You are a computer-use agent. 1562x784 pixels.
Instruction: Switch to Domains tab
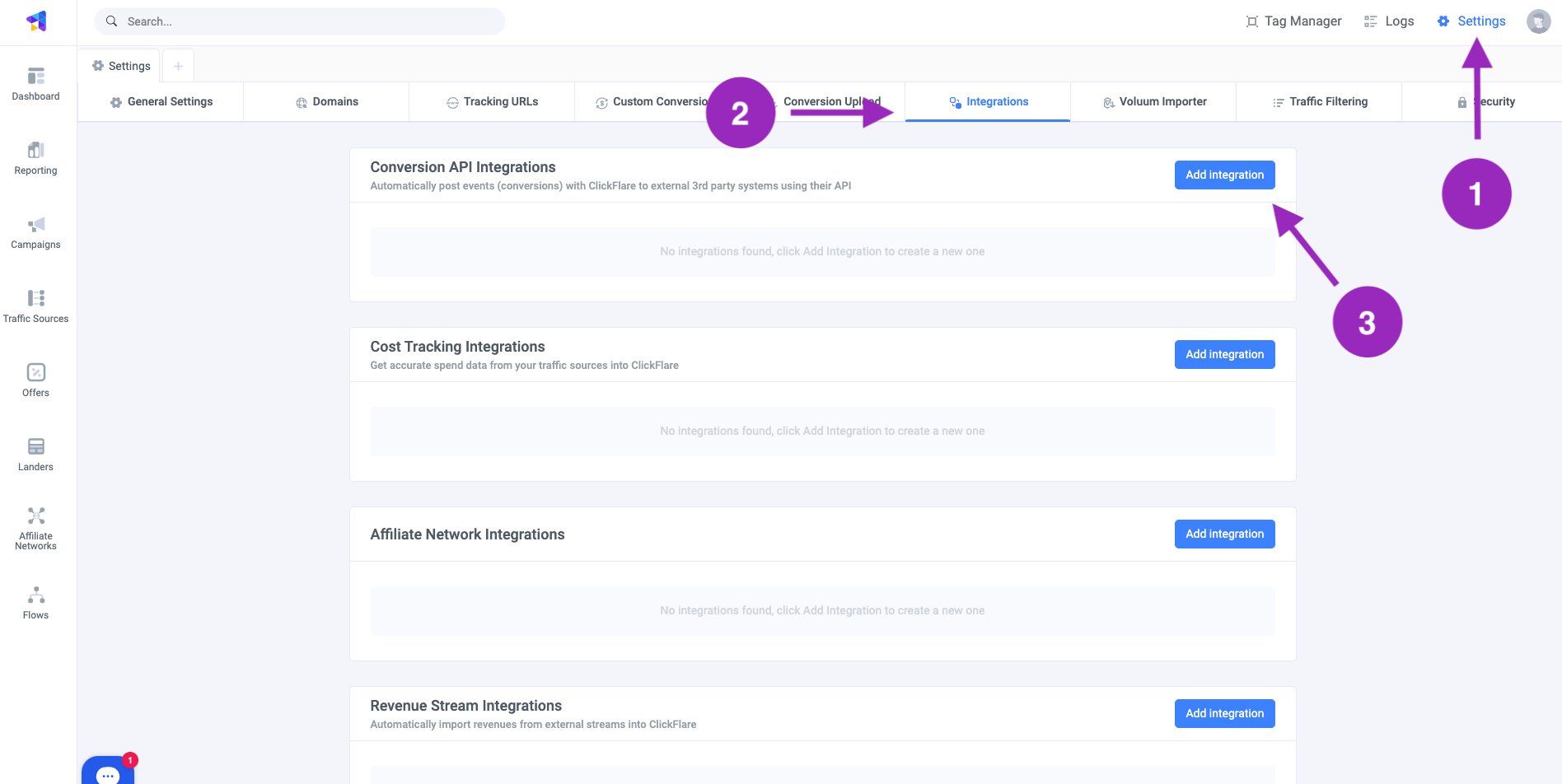coord(326,102)
